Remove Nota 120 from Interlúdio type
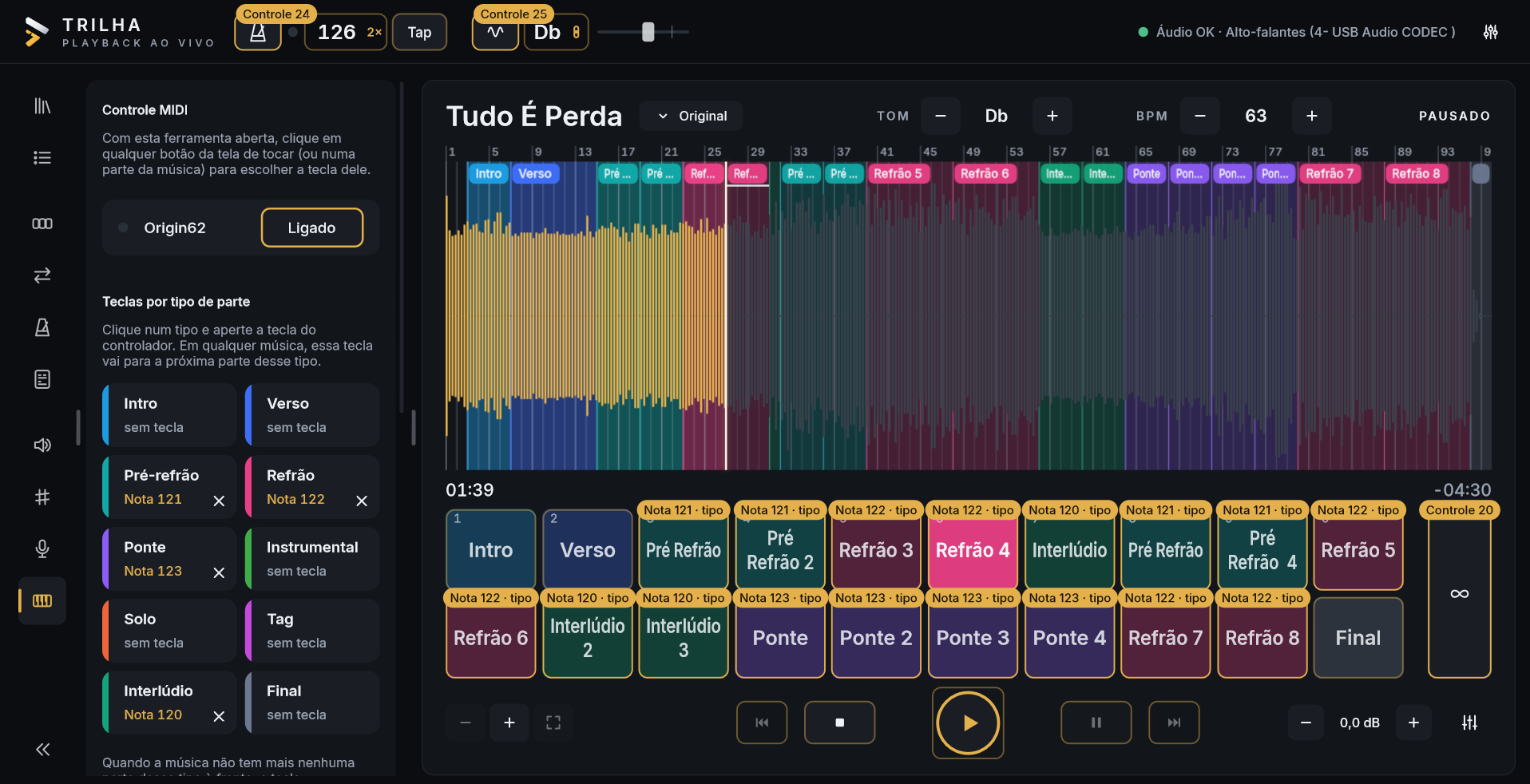The width and height of the screenshot is (1530, 784). [219, 716]
